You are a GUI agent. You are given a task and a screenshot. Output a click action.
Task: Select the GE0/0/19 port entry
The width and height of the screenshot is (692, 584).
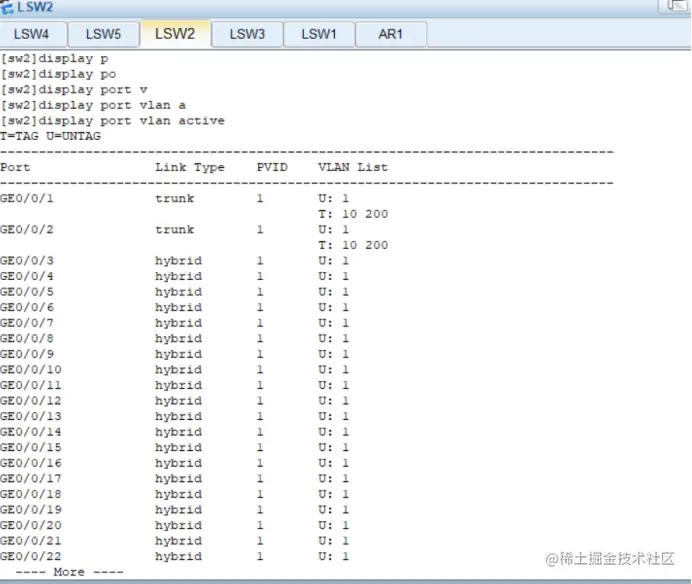(x=31, y=509)
